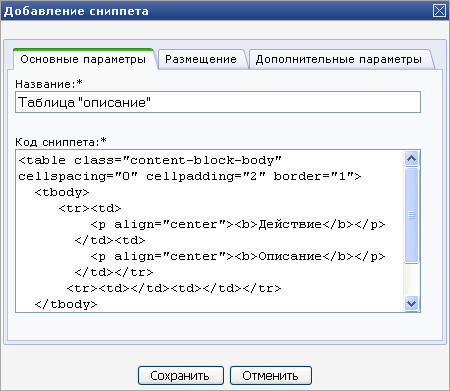Image resolution: width=450 pixels, height=391 pixels.
Task: Place cursor on the word Действие in code
Action: tap(290, 224)
